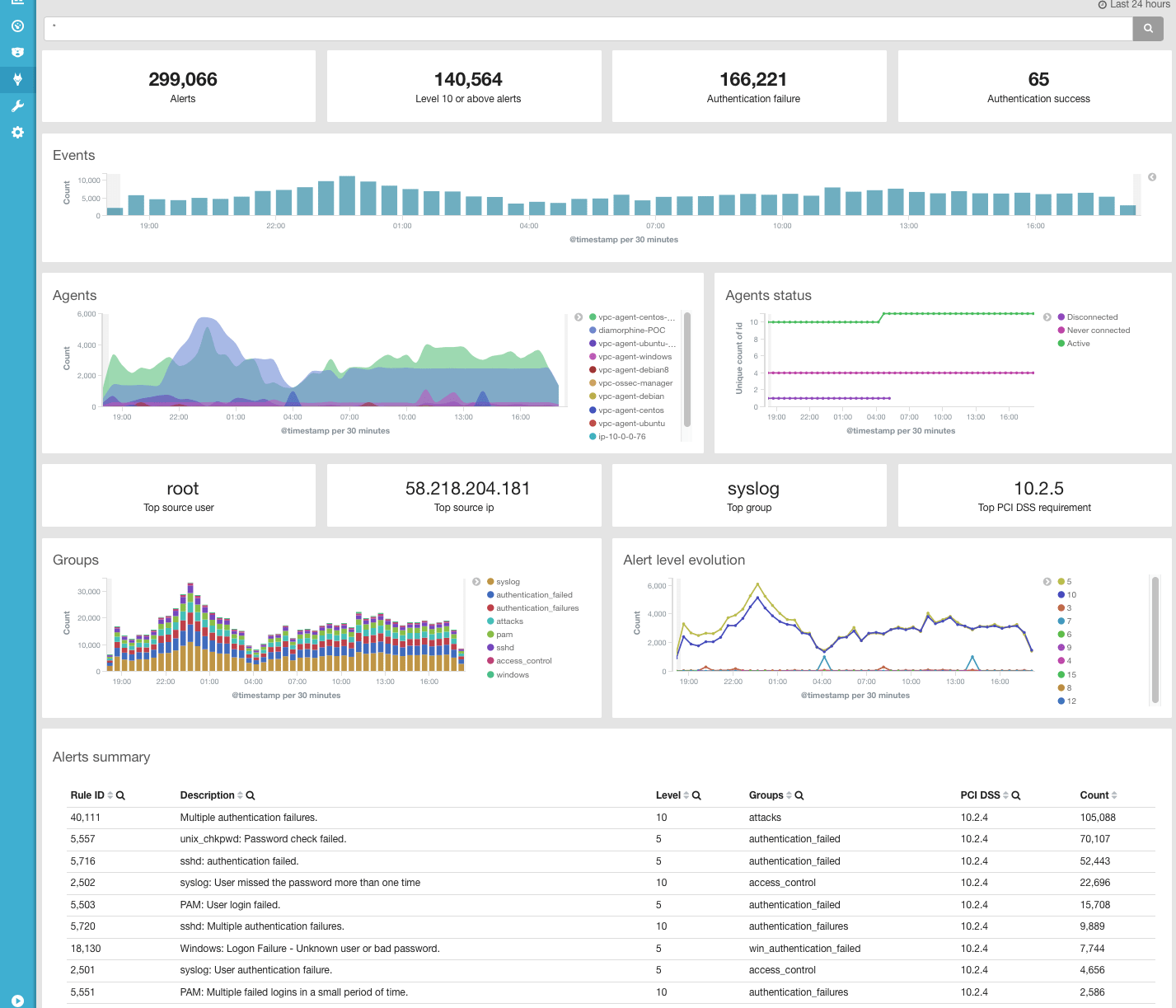This screenshot has width=1176, height=1008.
Task: Sort table by Description arrows
Action: [x=240, y=795]
